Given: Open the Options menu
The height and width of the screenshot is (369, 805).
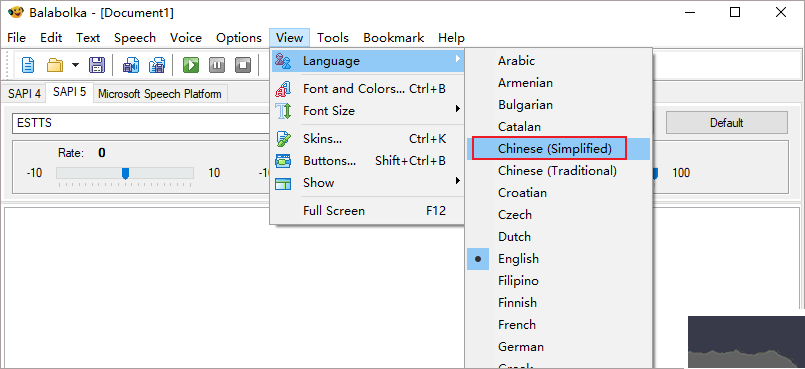Looking at the screenshot, I should coord(239,37).
